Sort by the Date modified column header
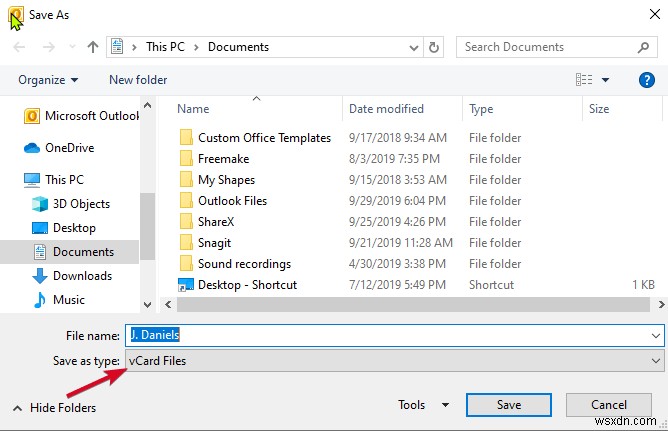 [386, 109]
